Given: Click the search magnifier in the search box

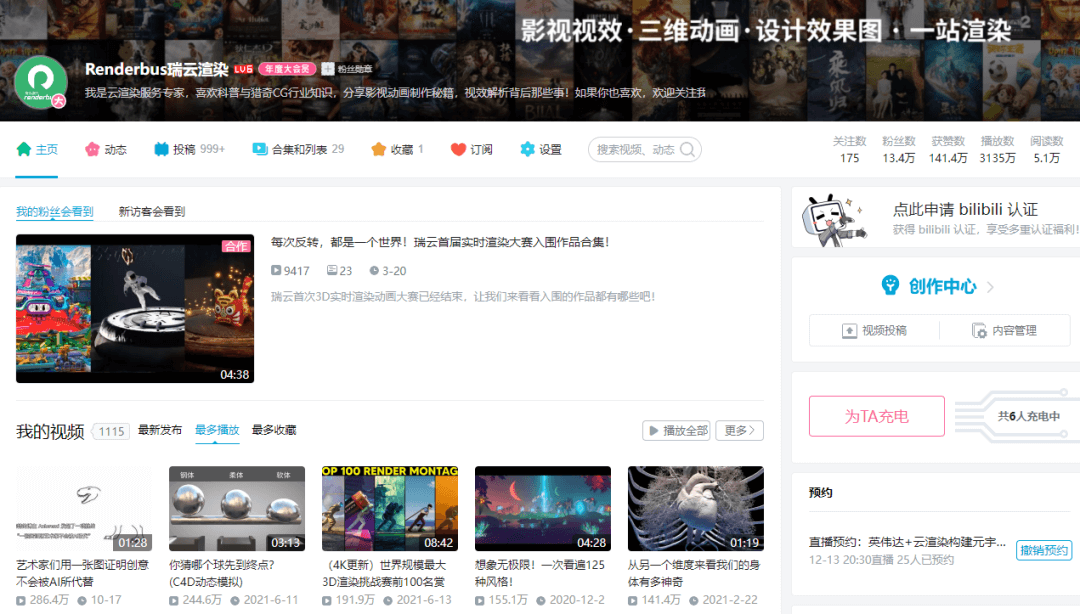Looking at the screenshot, I should (x=686, y=148).
